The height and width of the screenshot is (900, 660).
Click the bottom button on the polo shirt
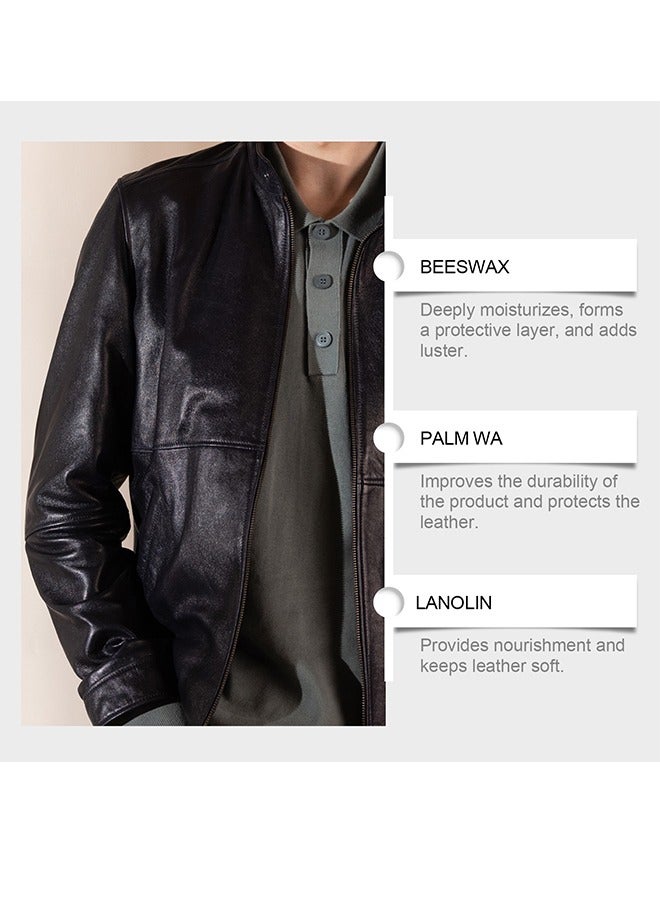324,339
